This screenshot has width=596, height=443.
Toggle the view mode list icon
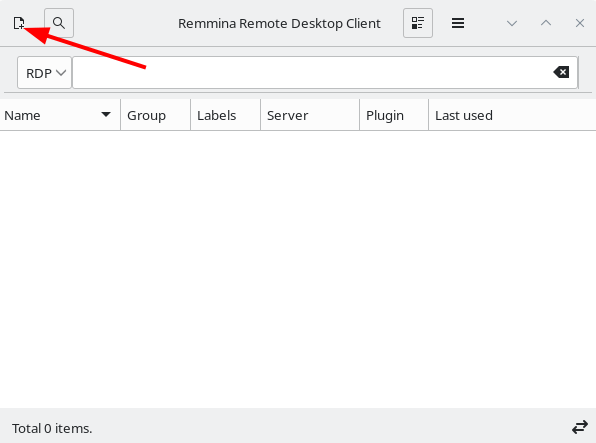pos(418,23)
